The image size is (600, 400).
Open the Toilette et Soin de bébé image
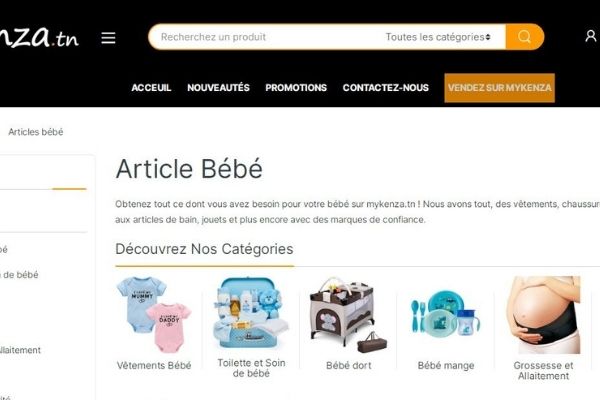251,313
